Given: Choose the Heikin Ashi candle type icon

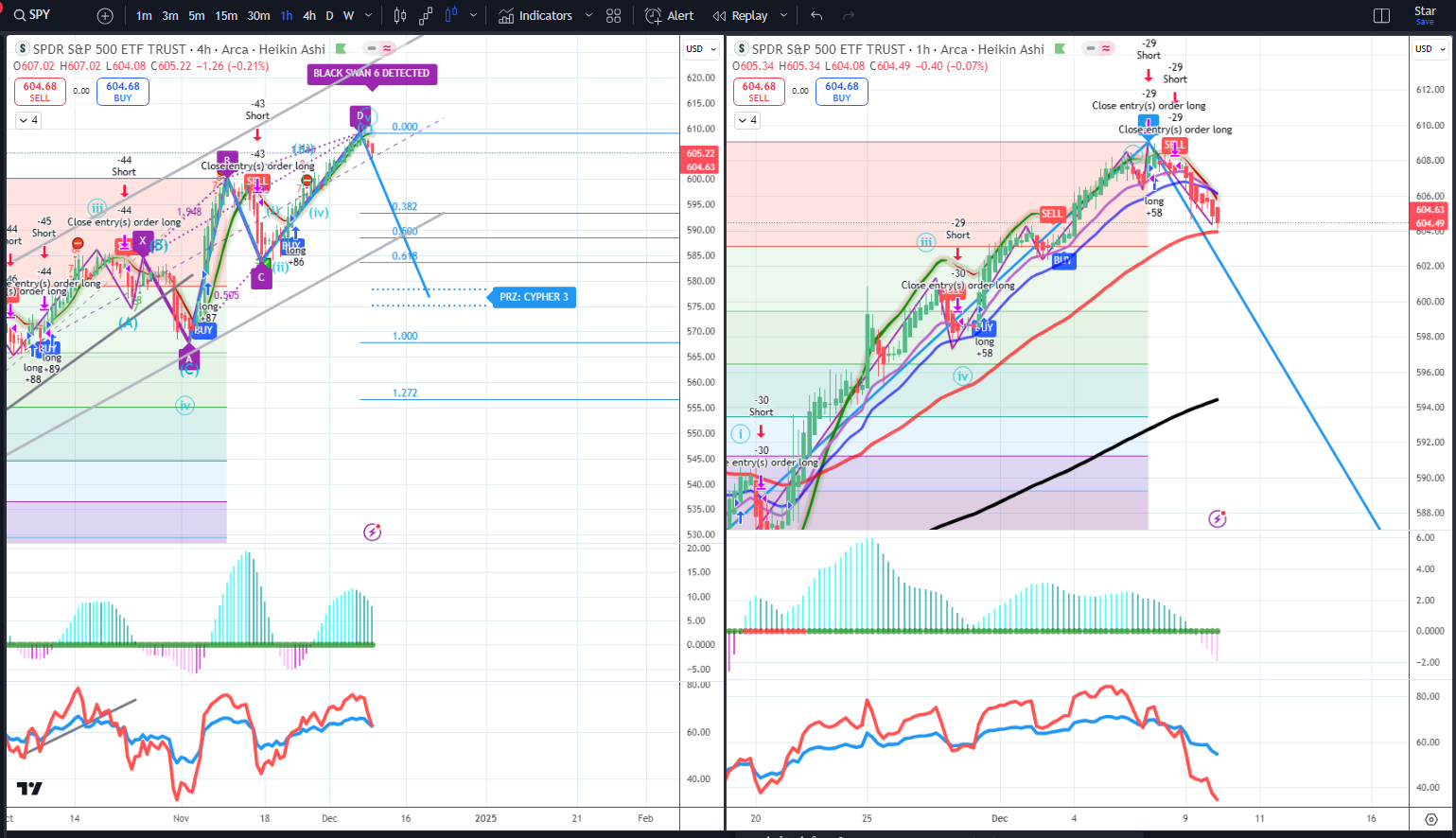Looking at the screenshot, I should pyautogui.click(x=451, y=16).
